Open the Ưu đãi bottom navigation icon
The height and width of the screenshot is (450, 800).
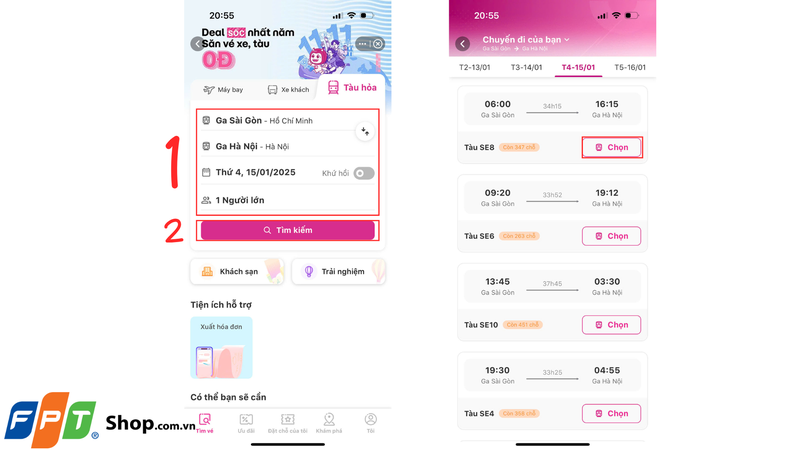246,423
